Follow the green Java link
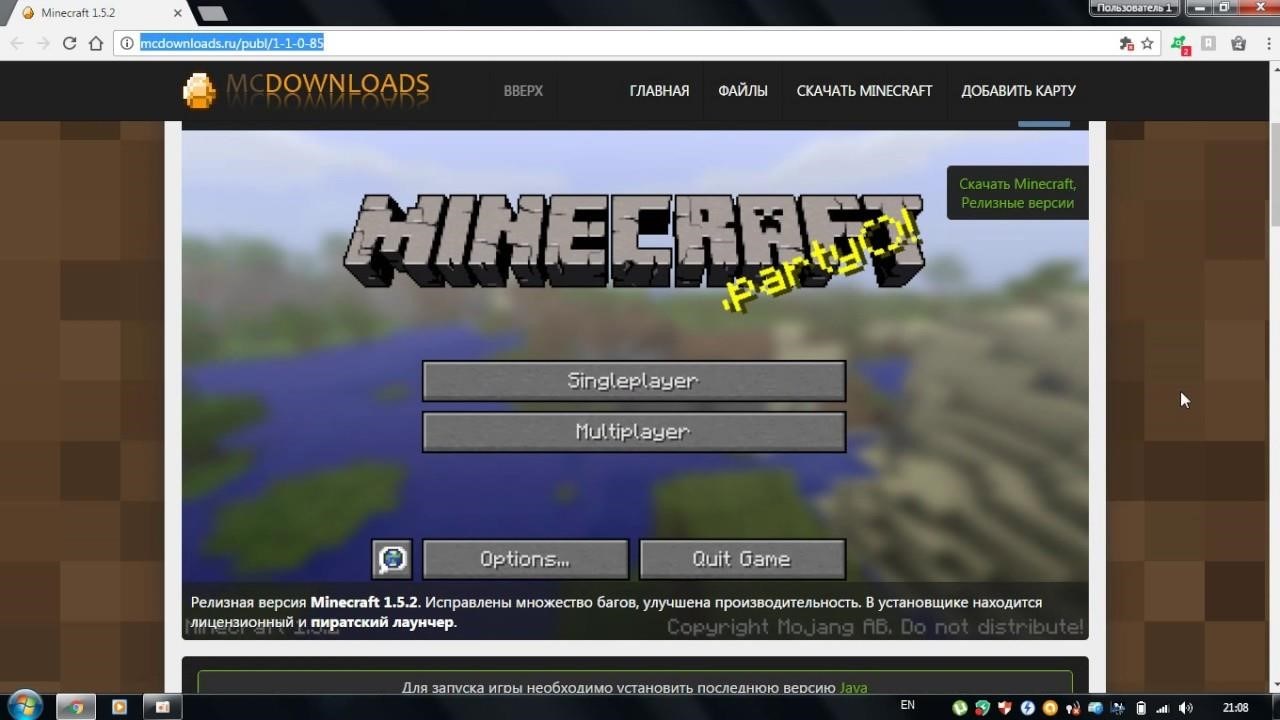Image resolution: width=1280 pixels, height=720 pixels. pos(853,688)
